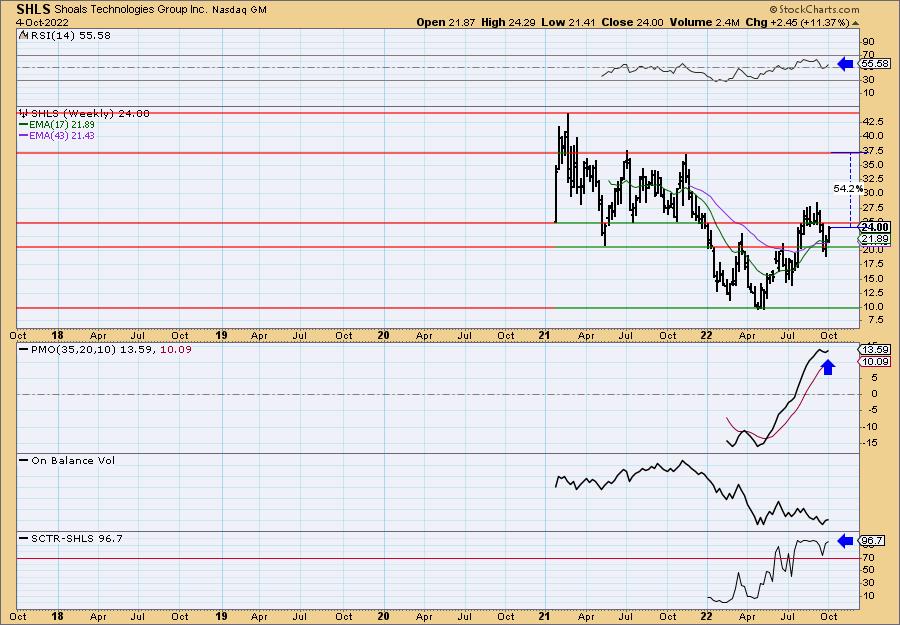Image resolution: width=900 pixels, height=625 pixels.
Task: Click the PMO(35,20,10) 13.59, 10.09 label
Action: (110, 350)
